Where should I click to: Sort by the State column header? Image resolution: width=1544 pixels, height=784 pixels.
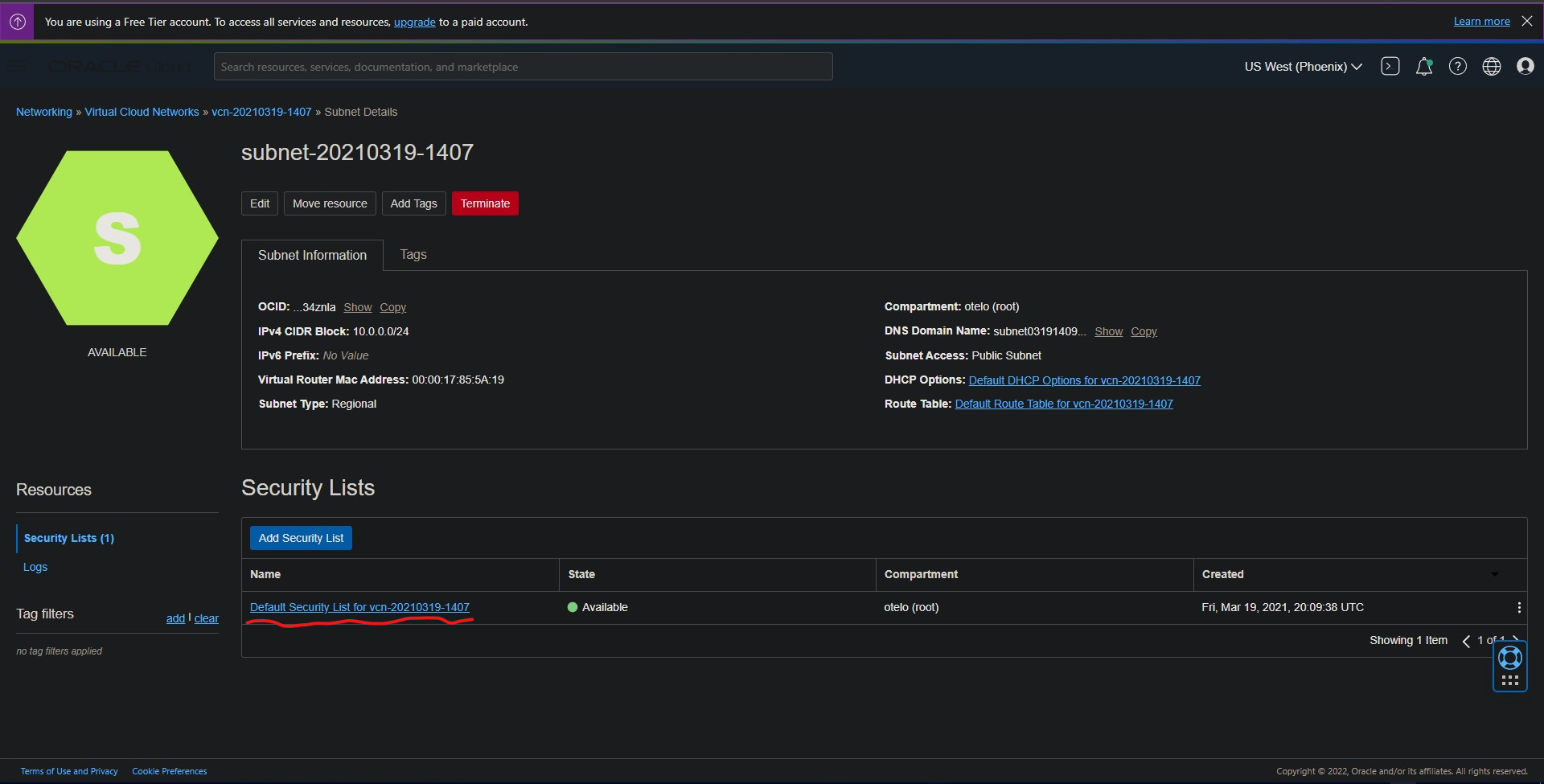point(581,574)
